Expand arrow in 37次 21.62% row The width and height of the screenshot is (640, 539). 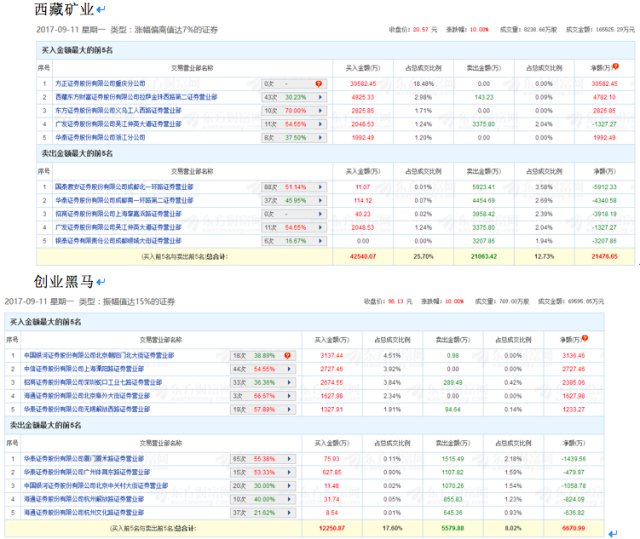pyautogui.click(x=289, y=512)
